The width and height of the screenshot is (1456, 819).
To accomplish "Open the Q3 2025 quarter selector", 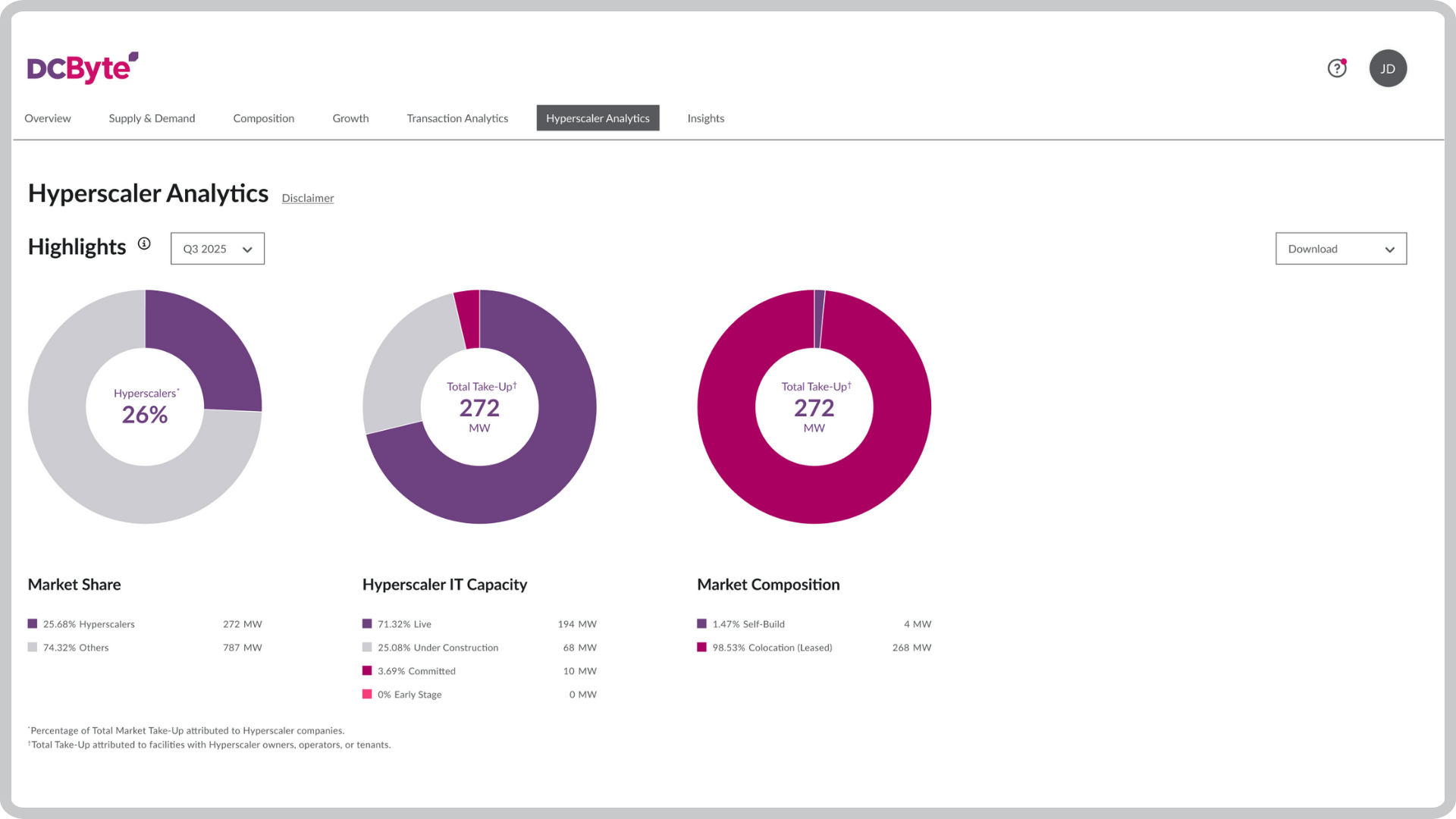I will pyautogui.click(x=217, y=248).
